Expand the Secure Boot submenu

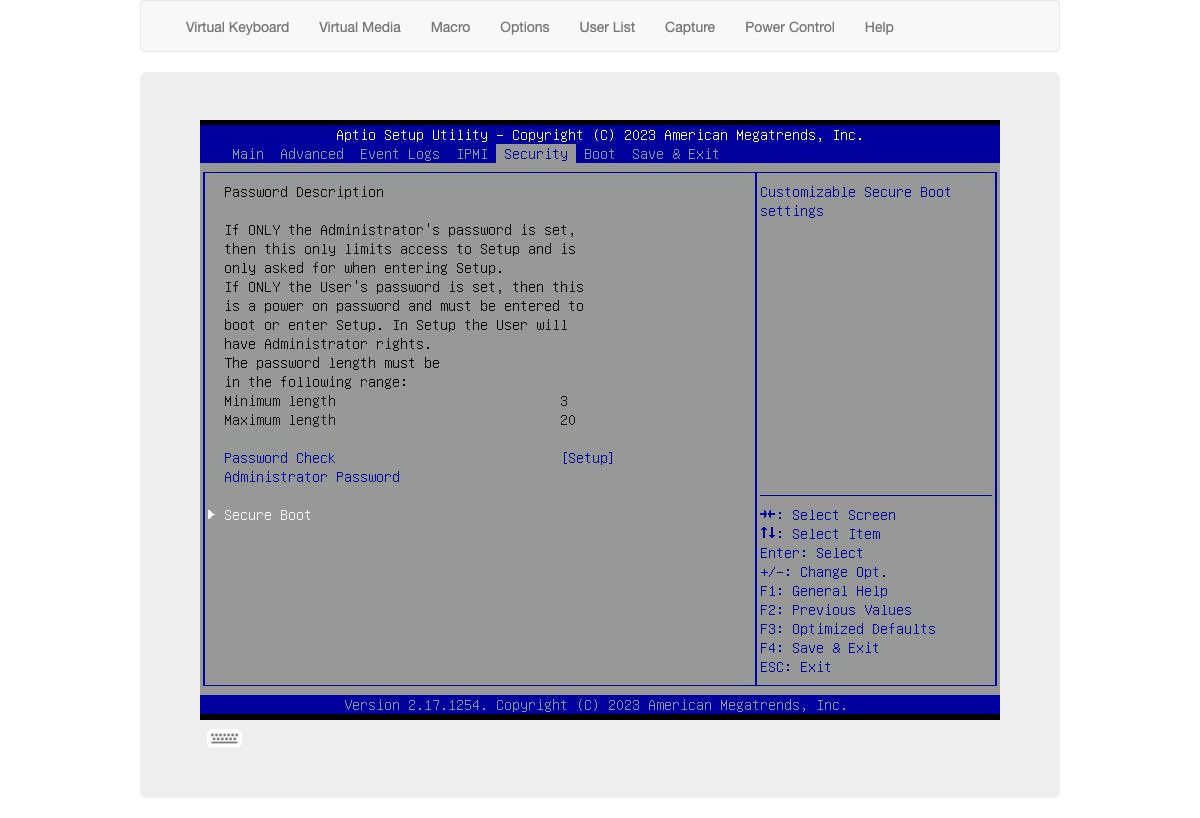pyautogui.click(x=267, y=515)
